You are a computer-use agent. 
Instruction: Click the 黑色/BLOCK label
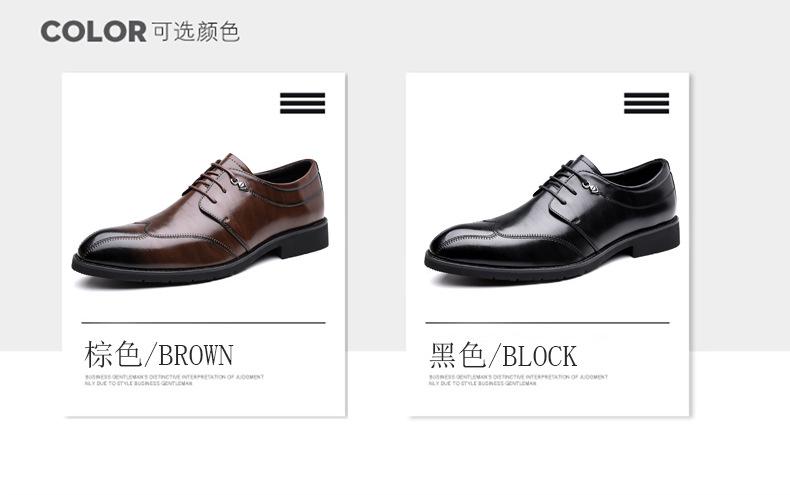point(503,354)
